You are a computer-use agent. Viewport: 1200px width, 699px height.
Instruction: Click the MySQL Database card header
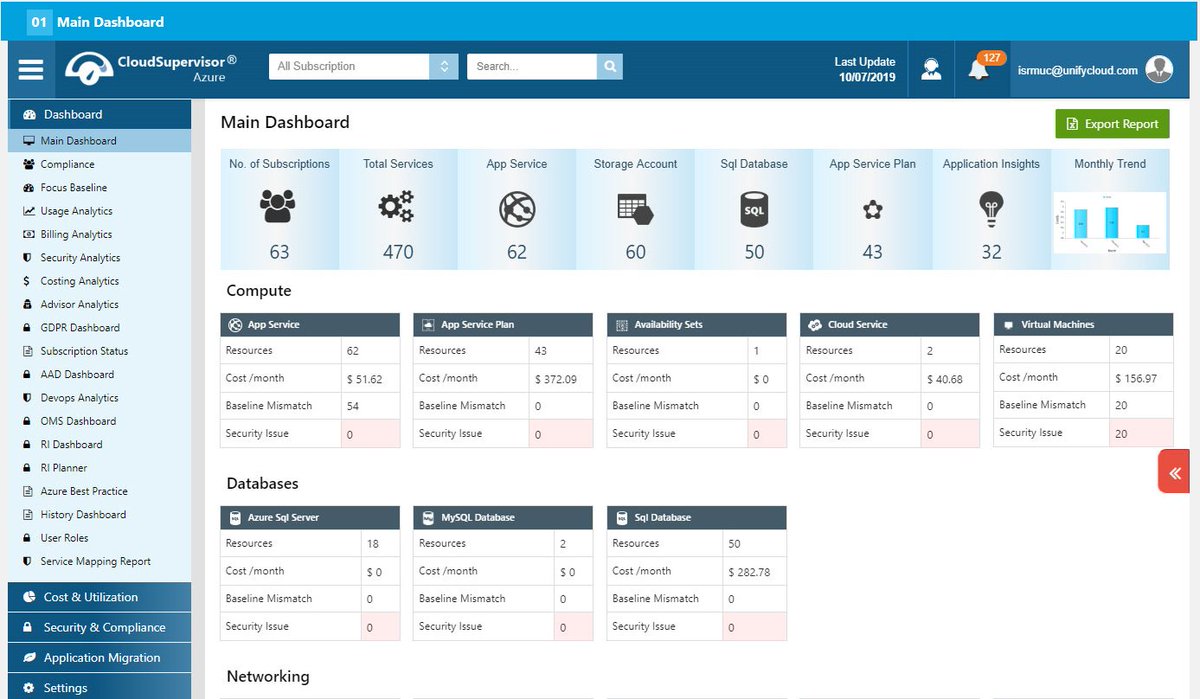(x=503, y=518)
